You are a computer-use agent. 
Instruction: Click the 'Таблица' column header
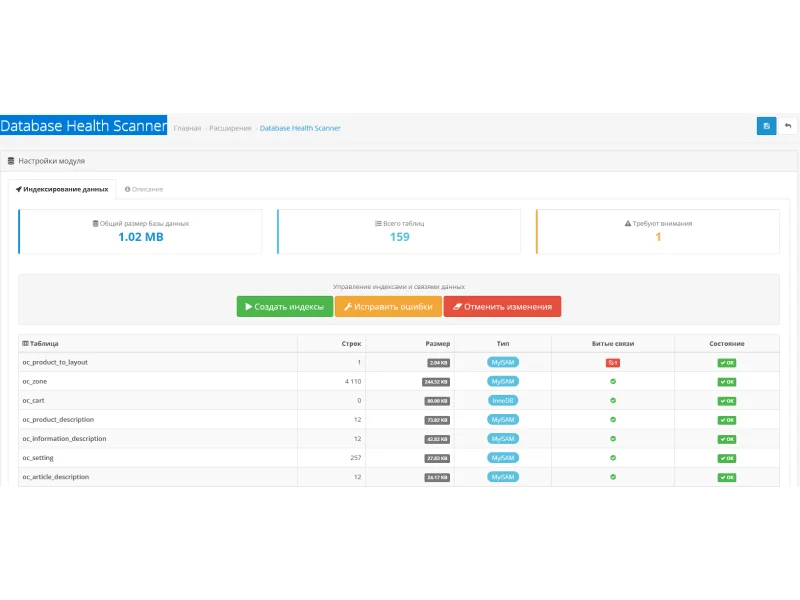tap(41, 343)
